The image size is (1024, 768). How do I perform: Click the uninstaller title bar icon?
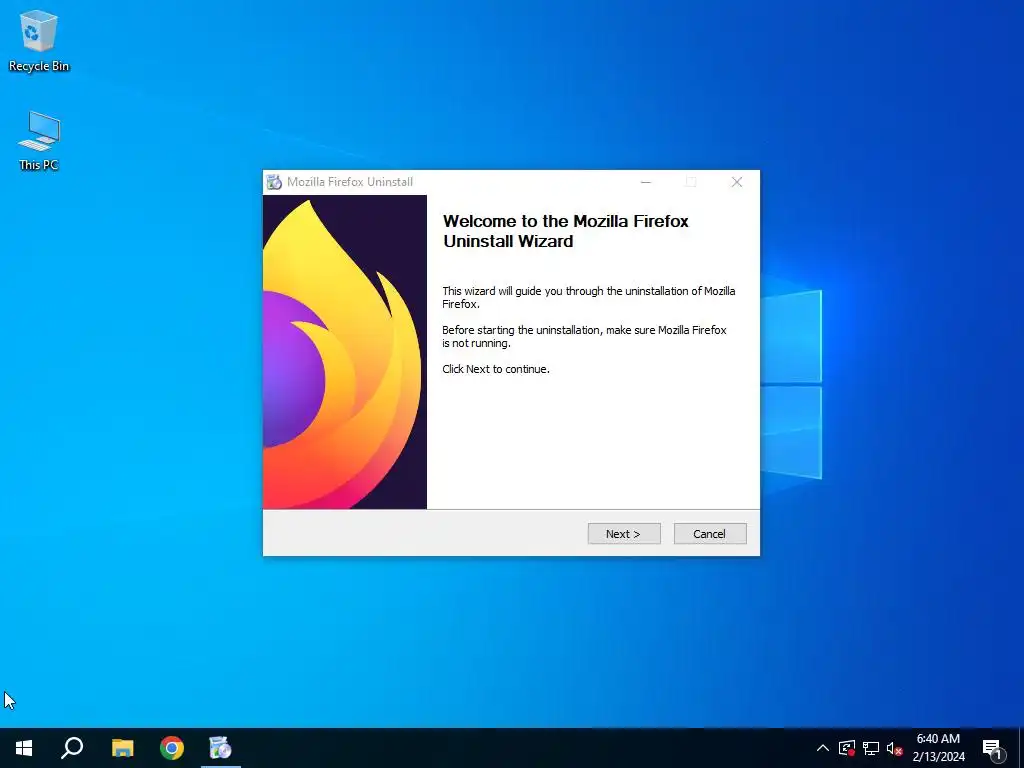274,182
